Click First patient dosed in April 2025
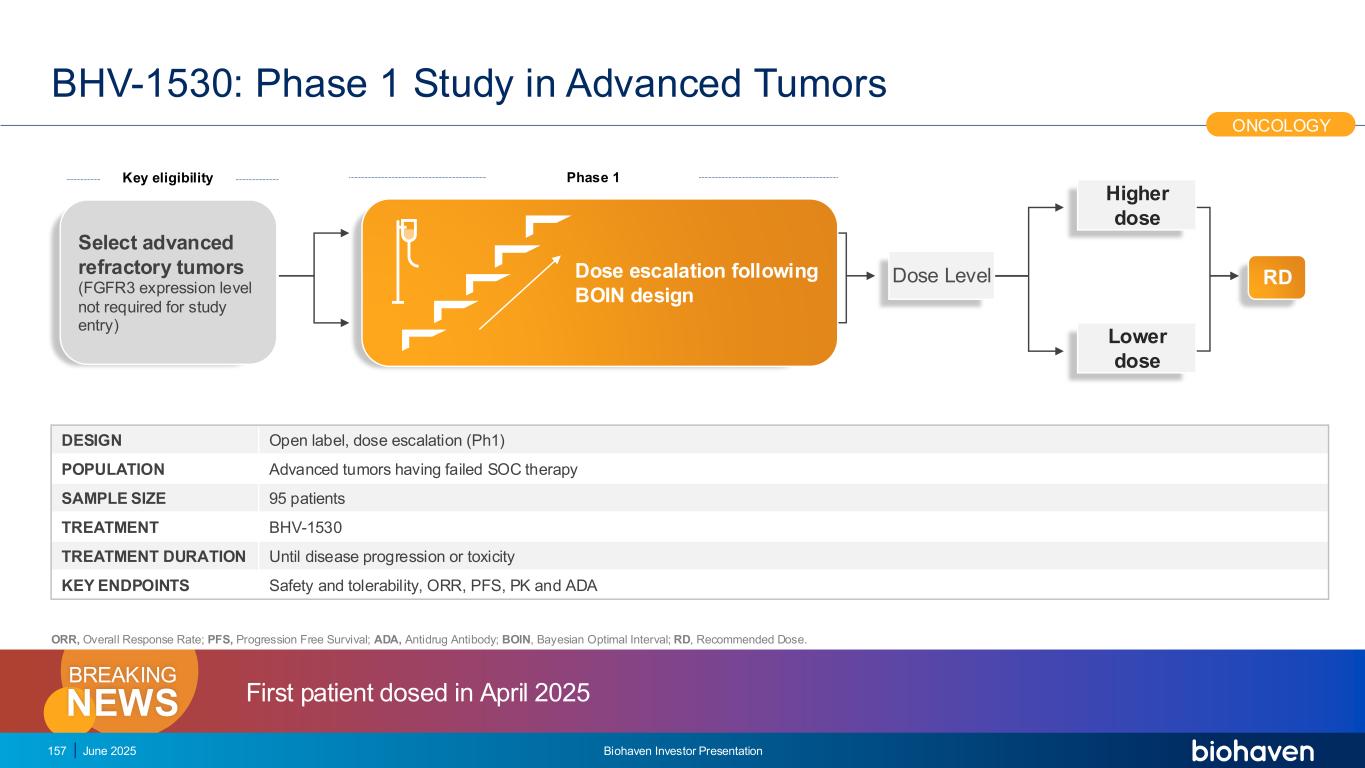1365x768 pixels. coord(418,692)
